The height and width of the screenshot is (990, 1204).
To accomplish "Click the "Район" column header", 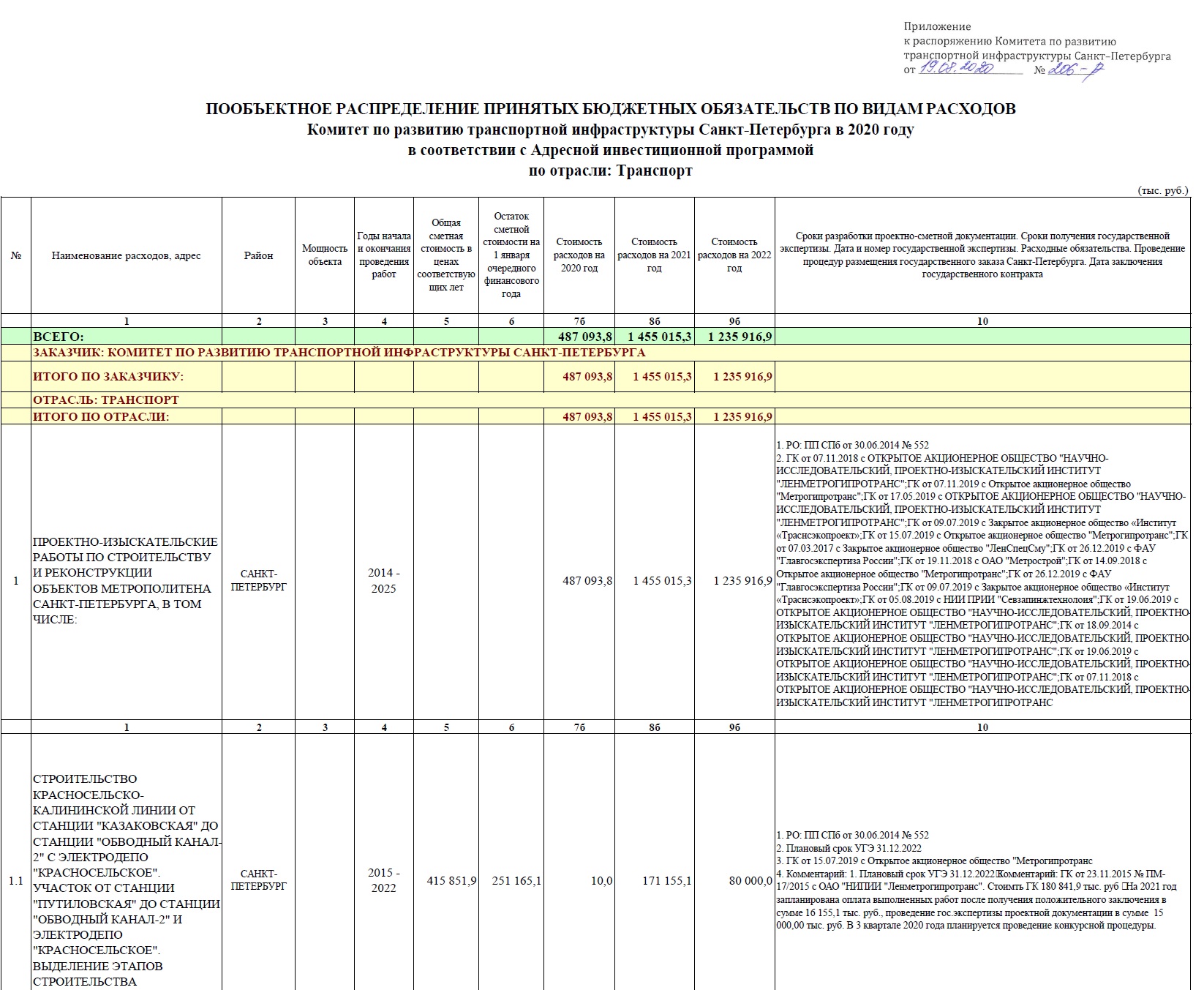I will [258, 255].
